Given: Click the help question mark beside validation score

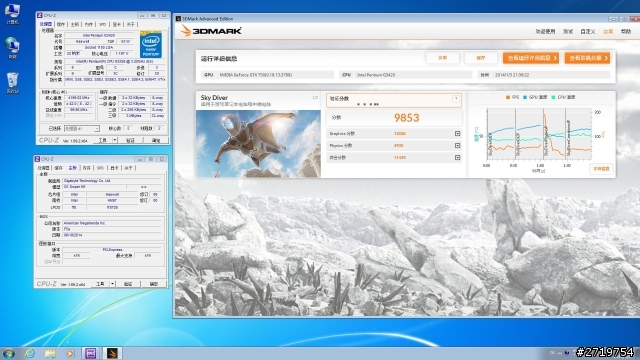Looking at the screenshot, I should coord(456,99).
